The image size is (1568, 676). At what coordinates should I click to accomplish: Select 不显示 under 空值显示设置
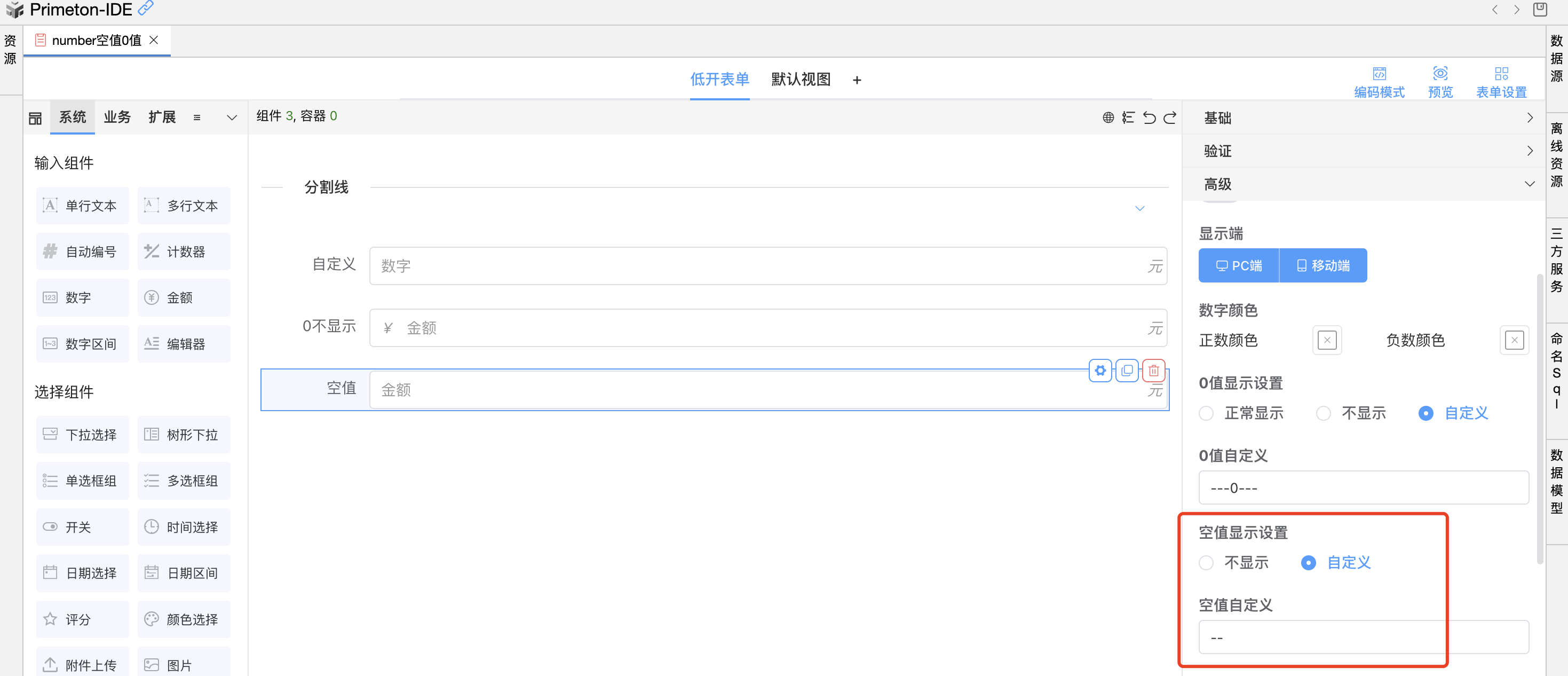point(1206,563)
